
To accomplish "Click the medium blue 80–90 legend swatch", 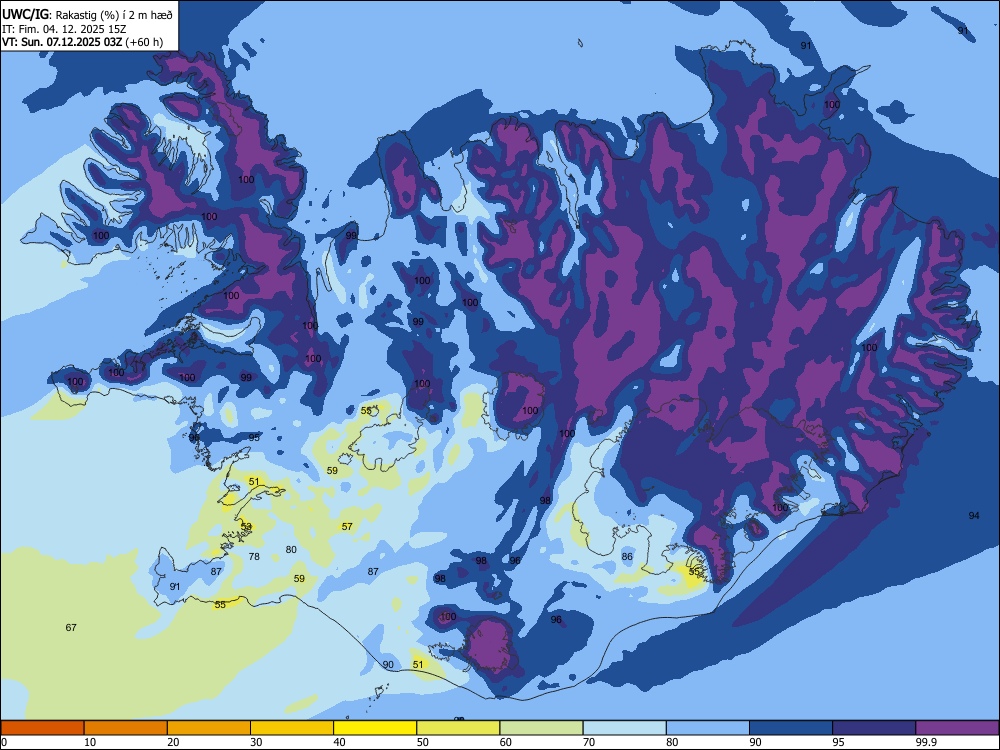I will [708, 728].
